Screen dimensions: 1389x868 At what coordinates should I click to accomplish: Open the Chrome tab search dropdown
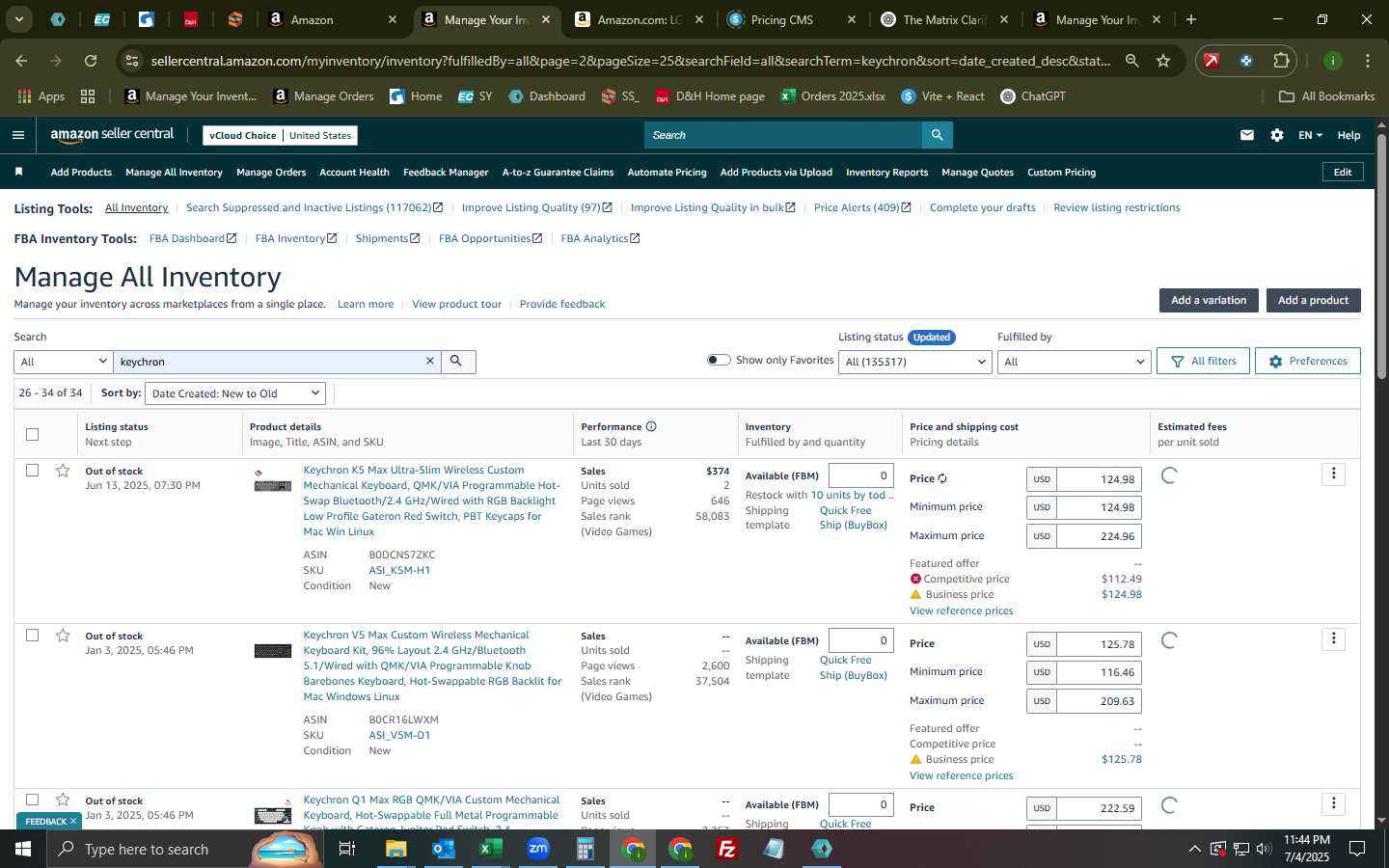click(18, 19)
